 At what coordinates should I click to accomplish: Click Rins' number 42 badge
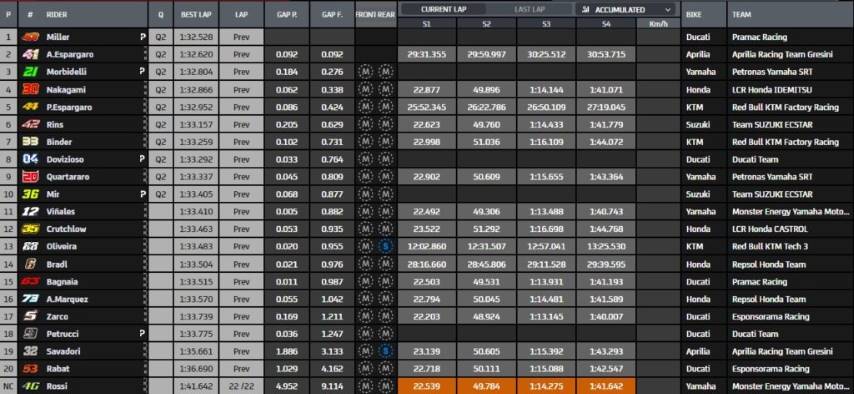coord(30,124)
